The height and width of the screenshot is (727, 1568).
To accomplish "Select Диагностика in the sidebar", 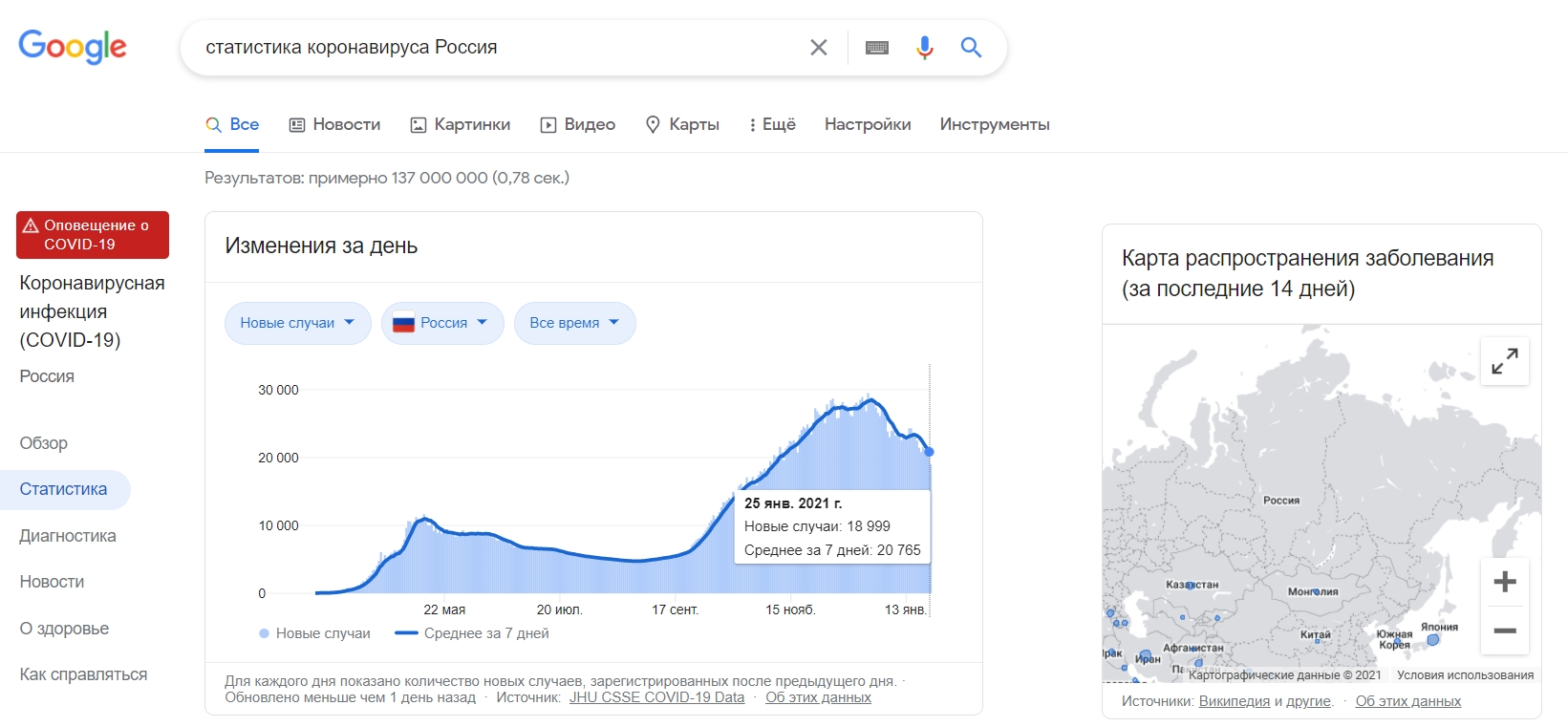I will coord(68,536).
